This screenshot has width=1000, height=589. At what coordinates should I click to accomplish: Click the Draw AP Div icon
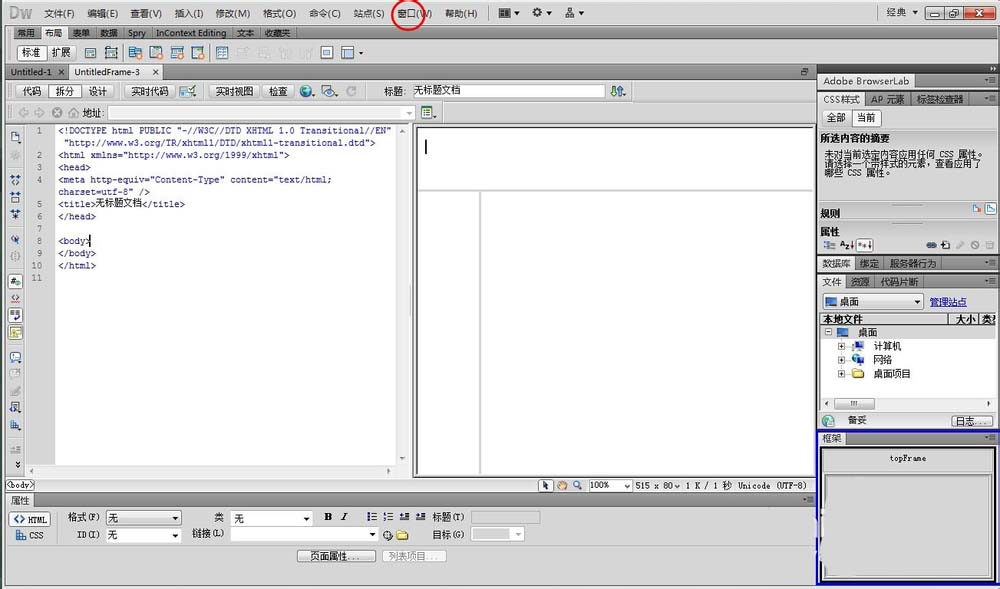(x=112, y=53)
